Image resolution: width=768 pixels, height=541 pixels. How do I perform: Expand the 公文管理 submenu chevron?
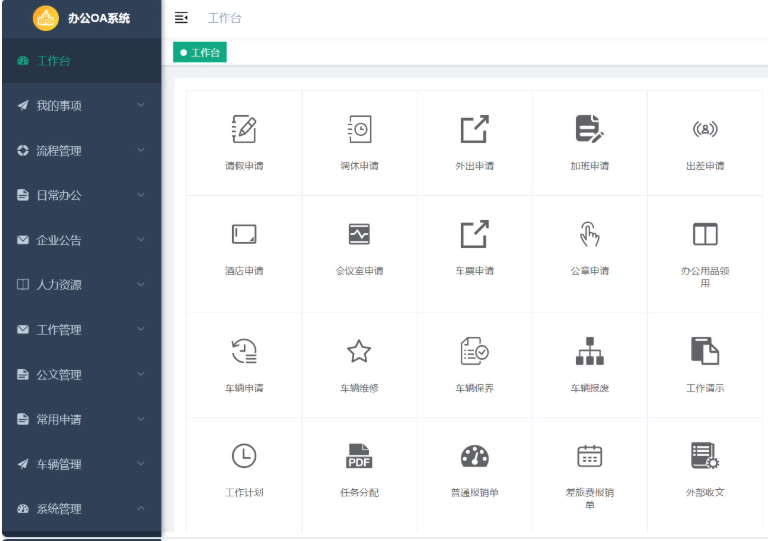[x=141, y=374]
